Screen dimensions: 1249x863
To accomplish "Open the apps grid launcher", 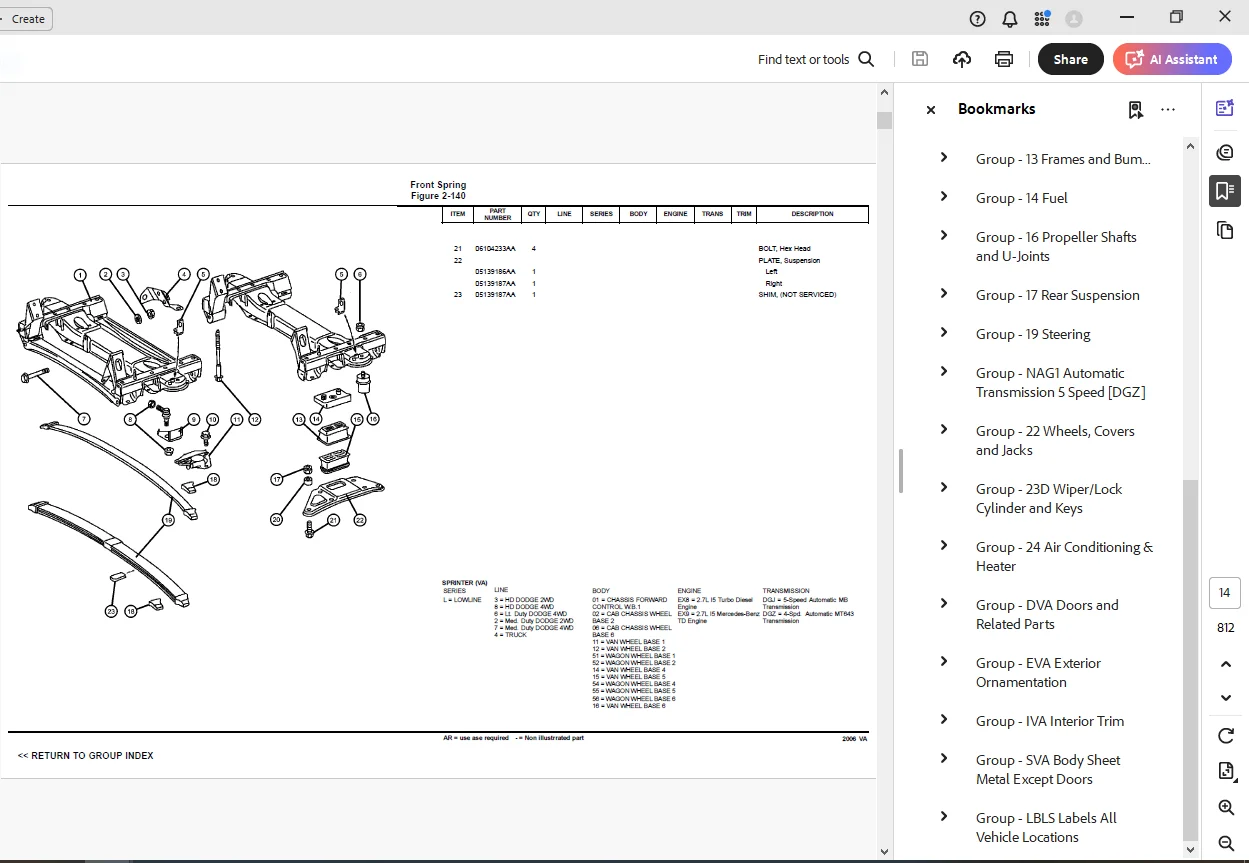I will [1042, 19].
